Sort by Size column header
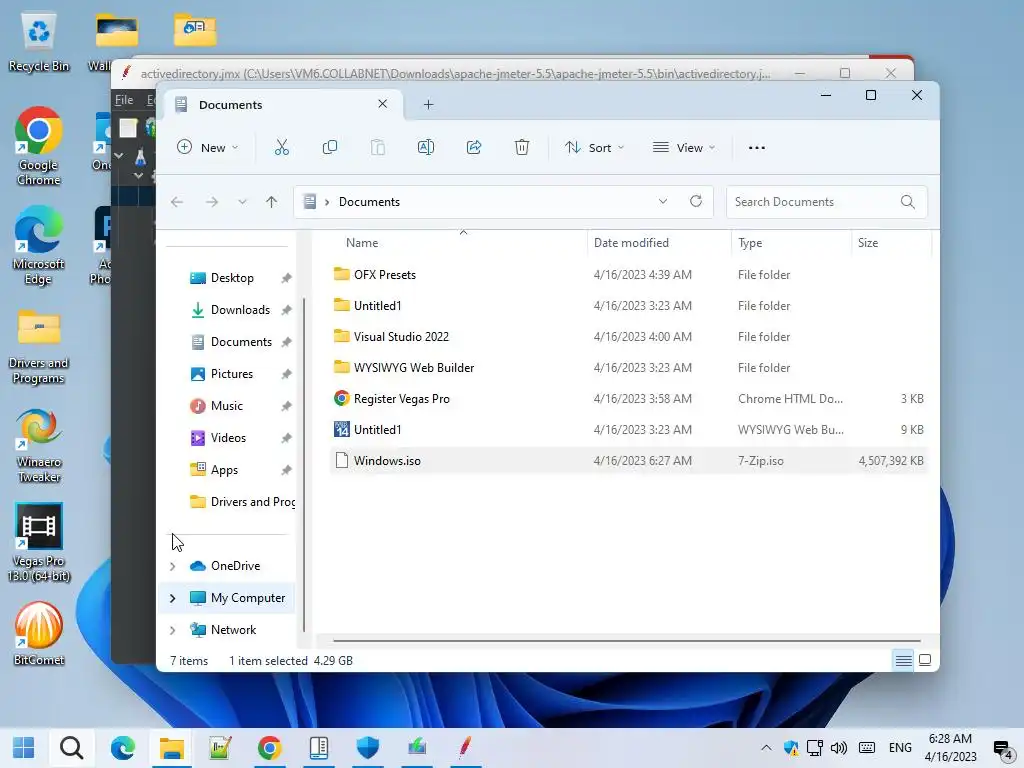 (867, 243)
